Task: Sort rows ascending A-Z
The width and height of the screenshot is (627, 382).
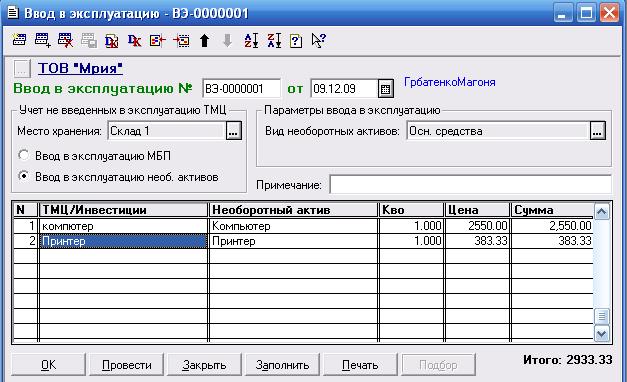Action: (251, 40)
